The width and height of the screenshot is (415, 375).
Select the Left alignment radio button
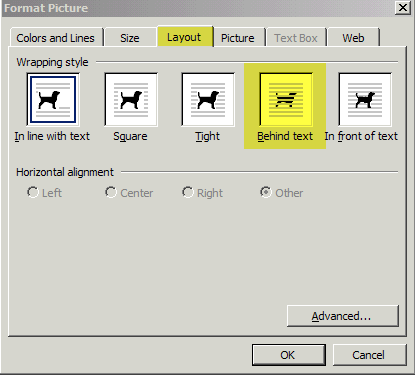pyautogui.click(x=33, y=192)
